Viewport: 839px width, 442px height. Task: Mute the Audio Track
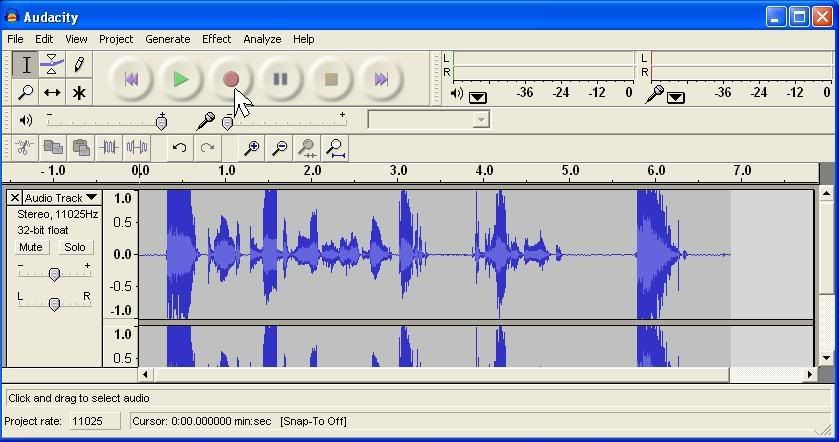pyautogui.click(x=30, y=247)
